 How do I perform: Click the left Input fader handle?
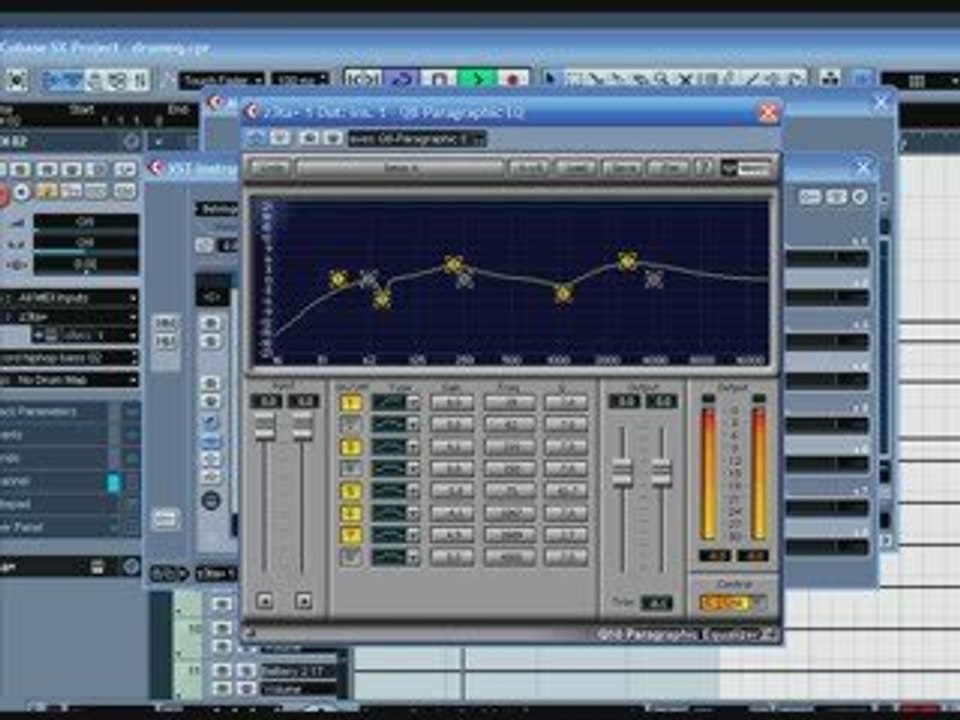point(264,427)
